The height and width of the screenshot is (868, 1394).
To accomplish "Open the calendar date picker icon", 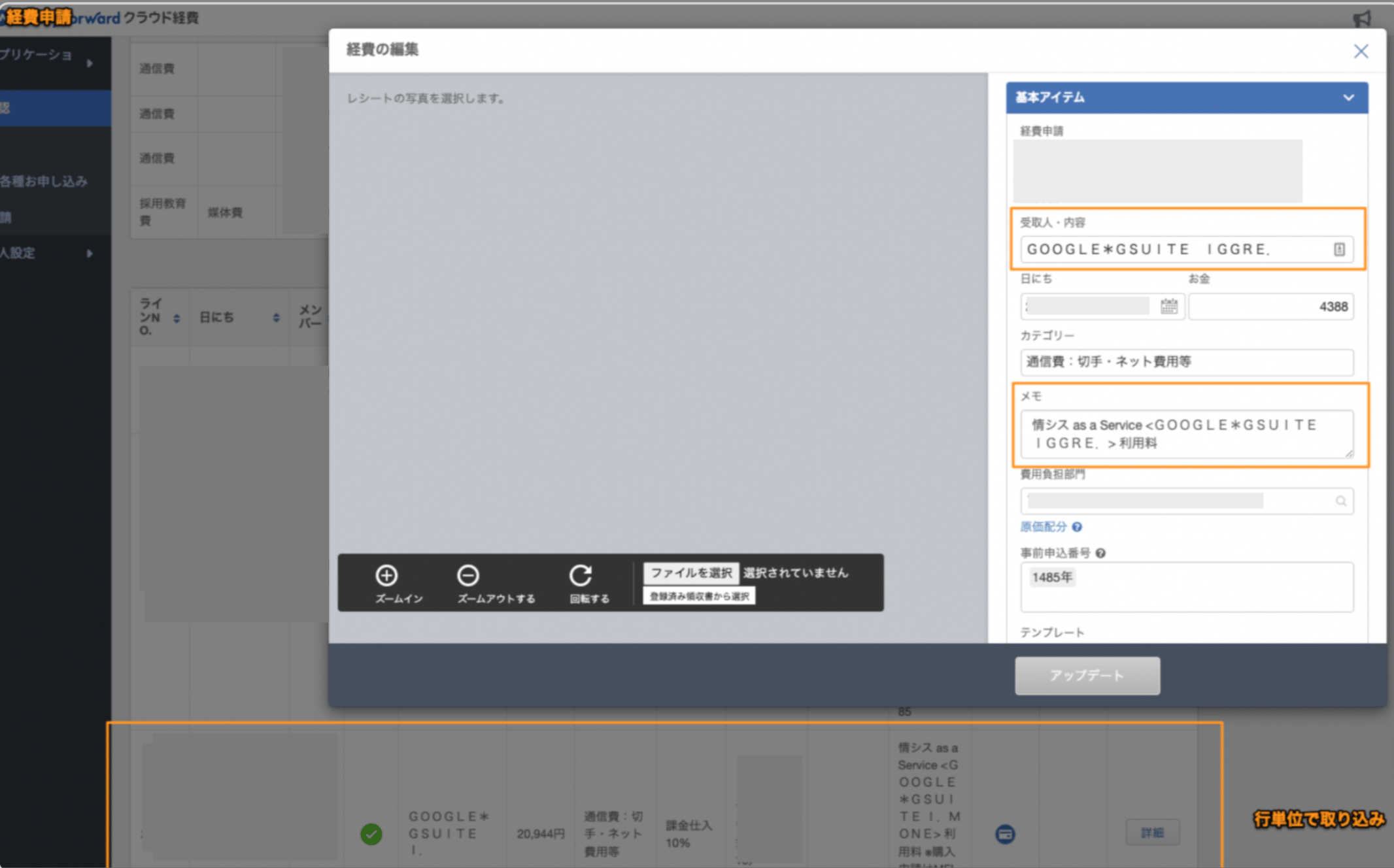I will click(x=1169, y=306).
